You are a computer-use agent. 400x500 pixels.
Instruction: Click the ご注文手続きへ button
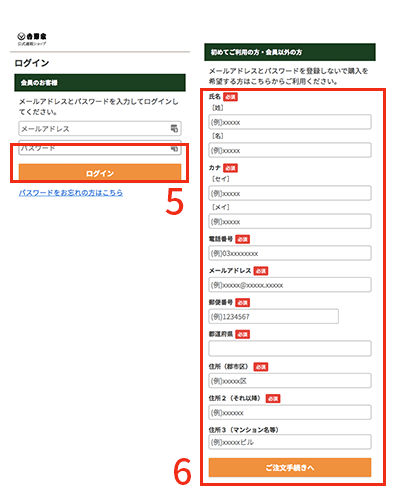pyautogui.click(x=290, y=467)
